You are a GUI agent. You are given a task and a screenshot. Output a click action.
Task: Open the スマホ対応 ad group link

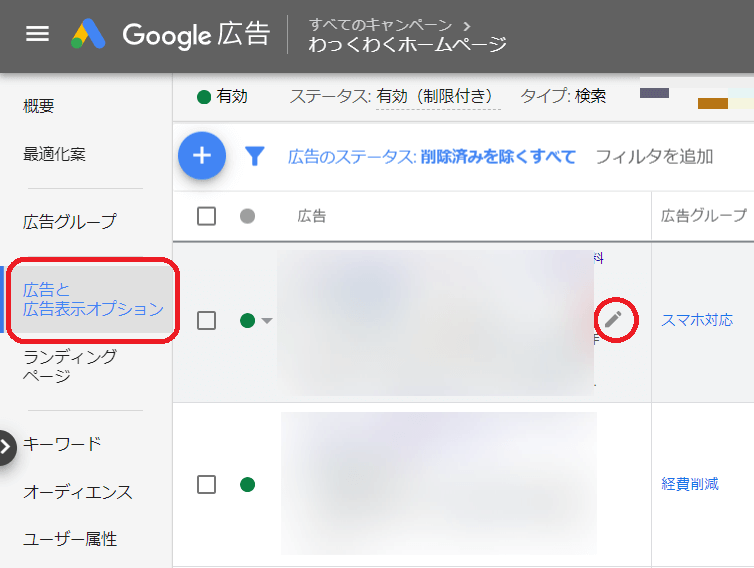(697, 320)
